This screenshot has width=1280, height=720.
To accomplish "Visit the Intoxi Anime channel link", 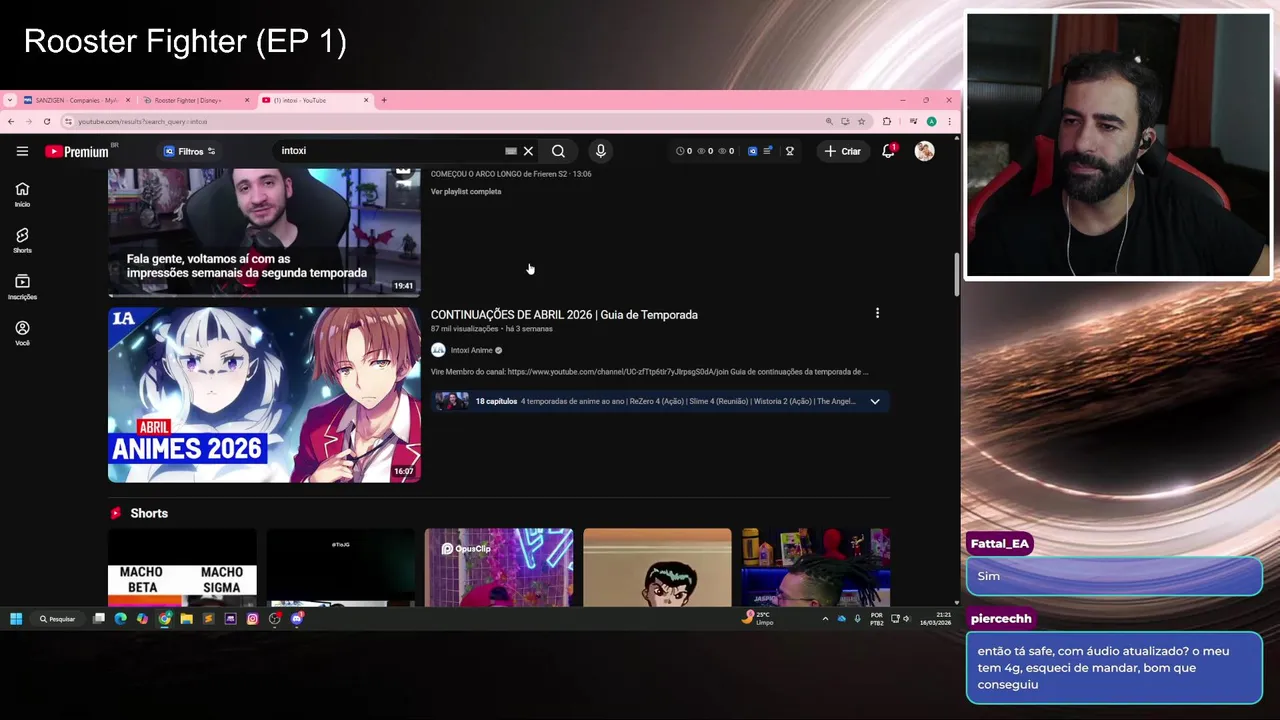I will pyautogui.click(x=471, y=350).
